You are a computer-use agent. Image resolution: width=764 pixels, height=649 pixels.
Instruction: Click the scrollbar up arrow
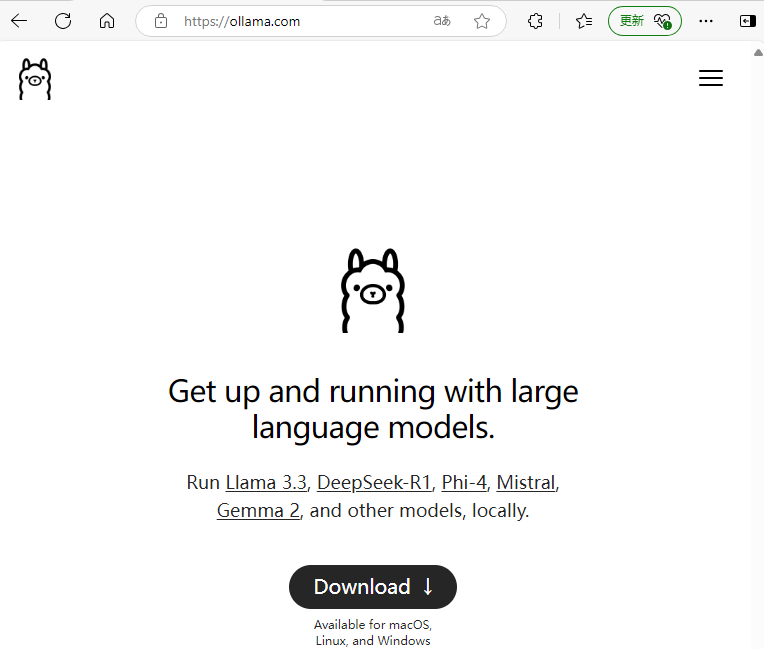click(x=758, y=53)
